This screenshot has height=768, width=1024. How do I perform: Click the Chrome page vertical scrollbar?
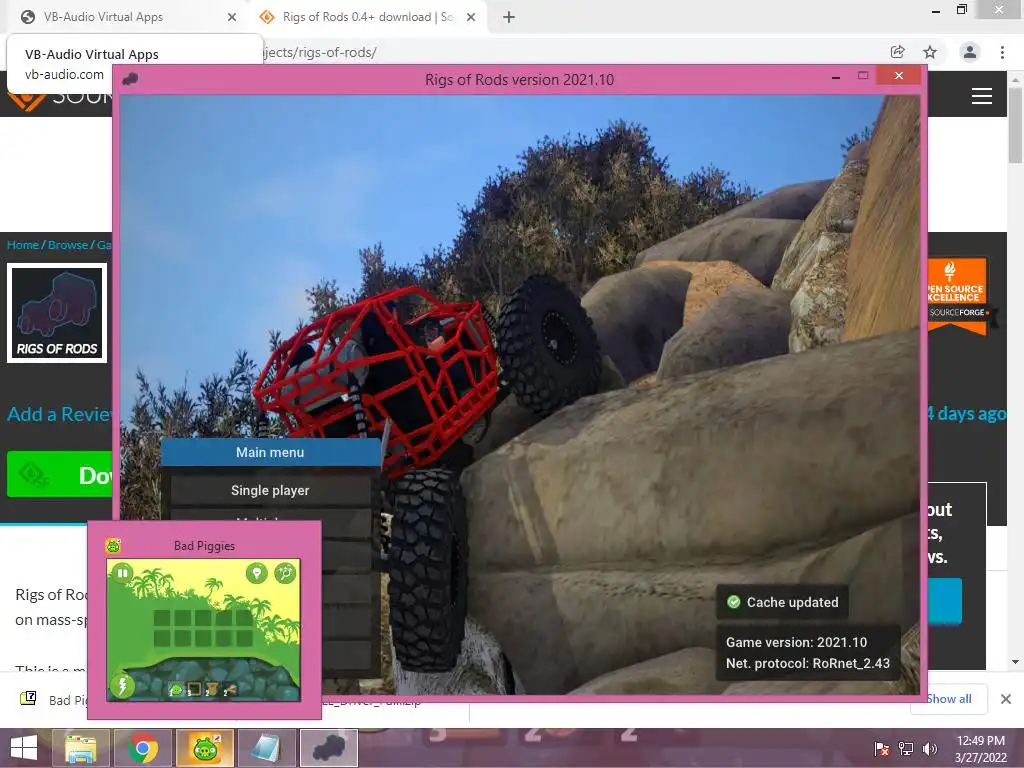click(x=1015, y=124)
